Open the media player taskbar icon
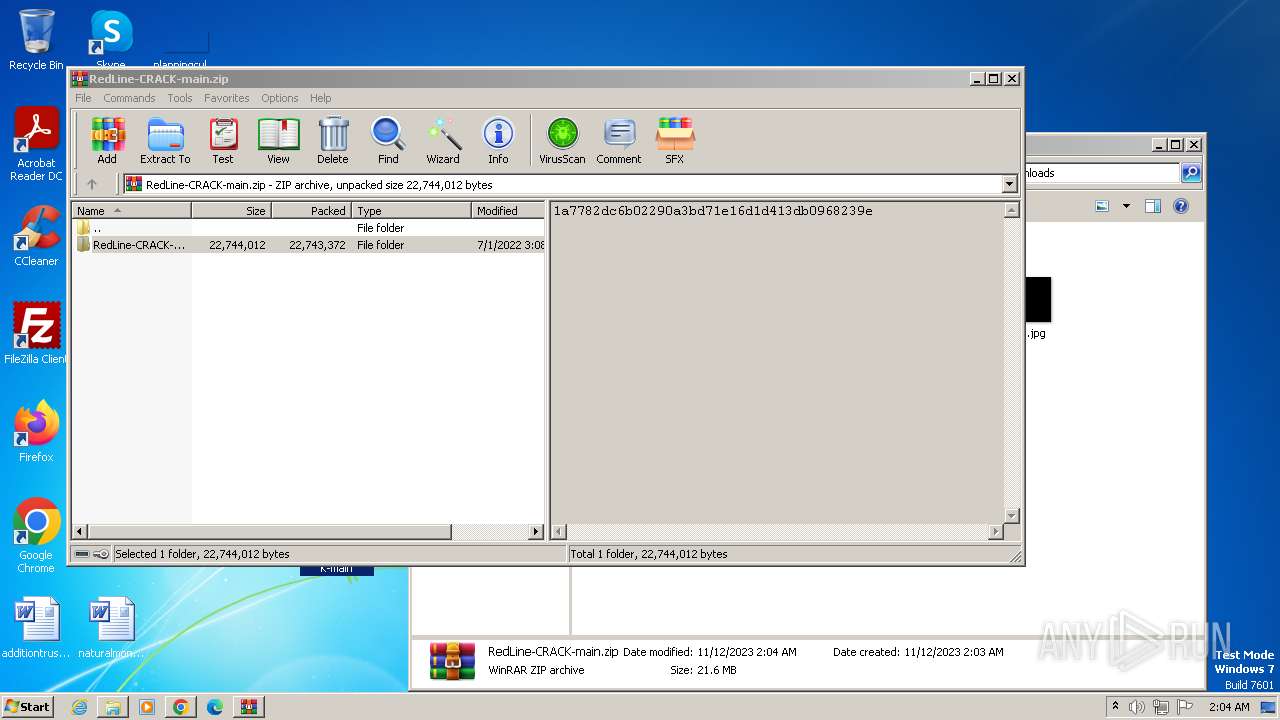Viewport: 1280px width, 720px height. coord(147,707)
